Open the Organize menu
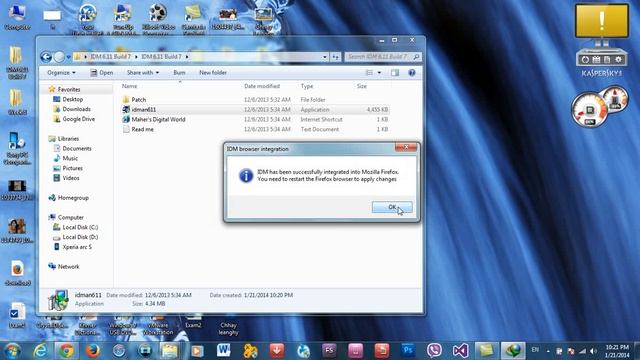 click(61, 73)
